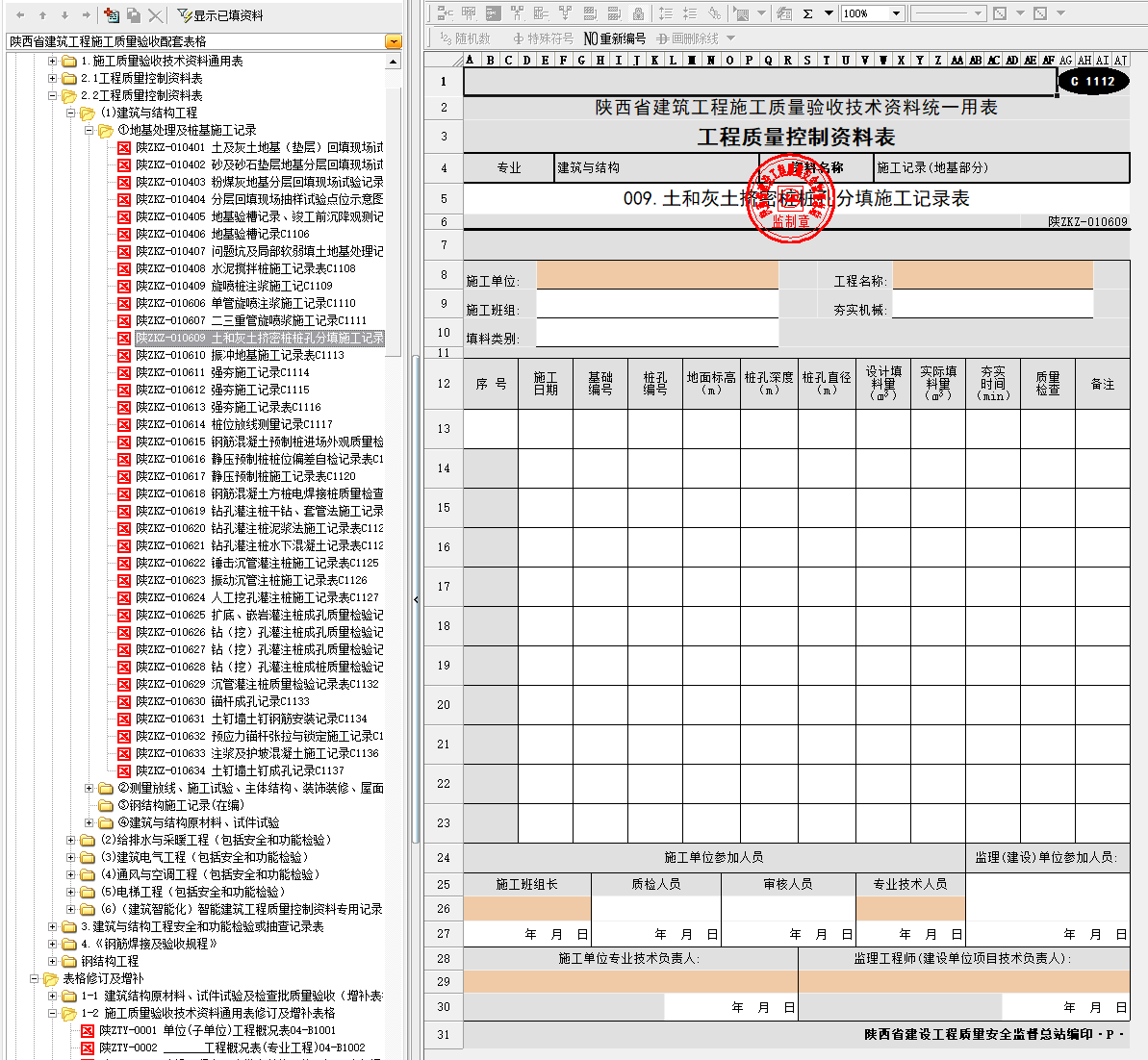Select 陕ZKZ-010624 人工挖孔灌注桩施工记录表

258,597
